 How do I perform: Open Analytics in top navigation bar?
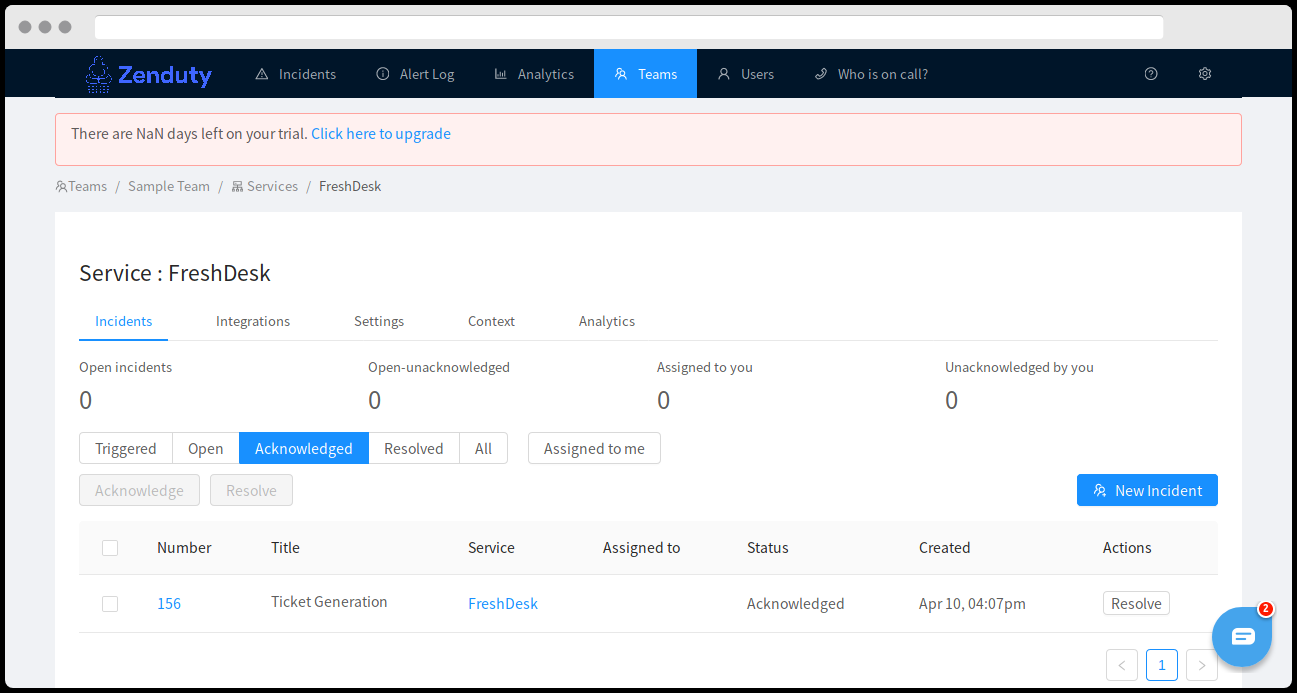[x=534, y=74]
